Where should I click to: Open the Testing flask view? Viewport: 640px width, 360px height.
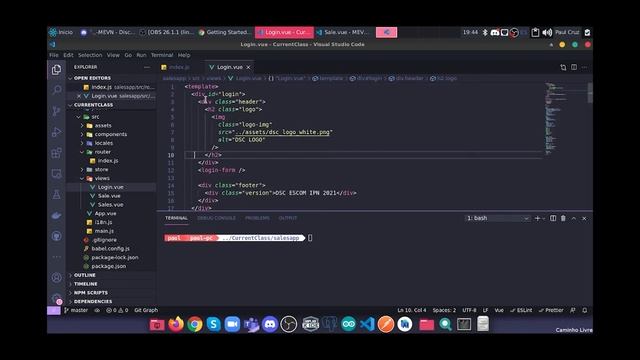[x=56, y=194]
